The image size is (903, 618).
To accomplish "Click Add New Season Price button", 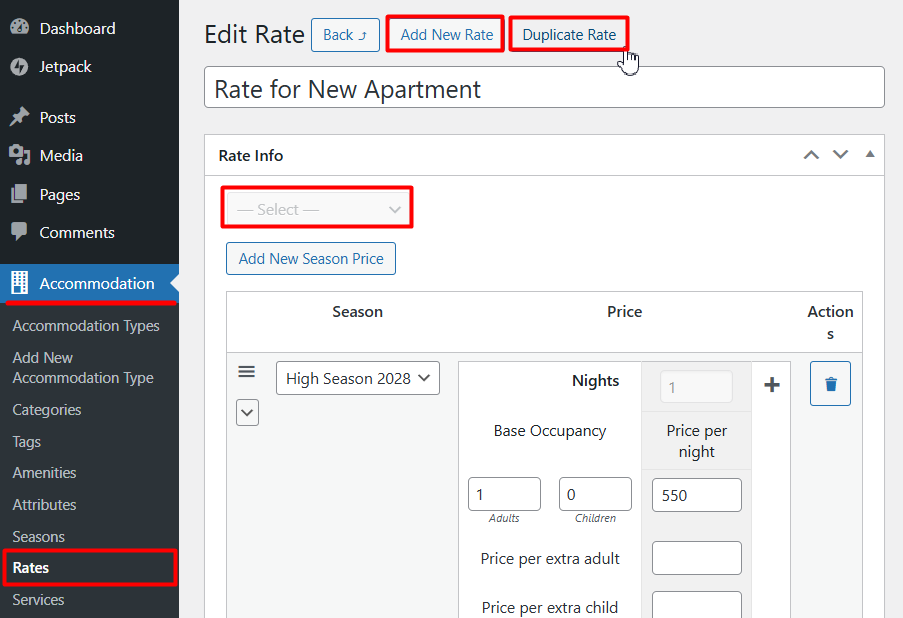I will point(311,259).
